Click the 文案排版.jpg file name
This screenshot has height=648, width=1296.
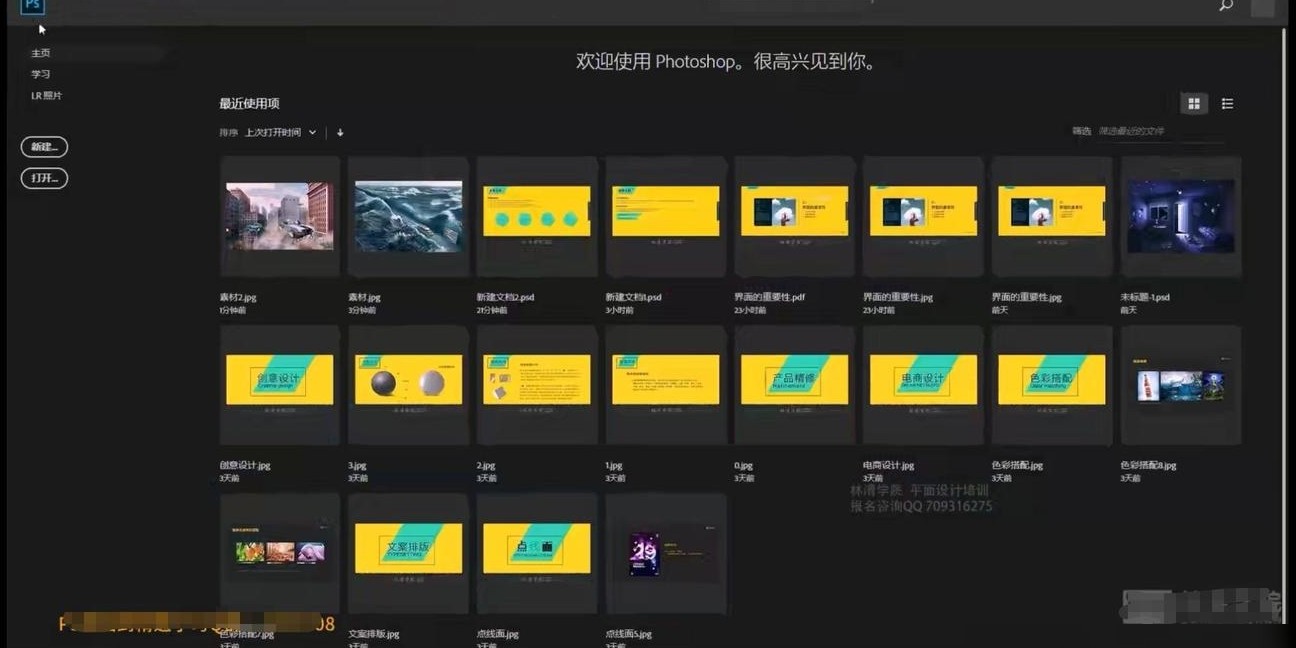(x=374, y=634)
